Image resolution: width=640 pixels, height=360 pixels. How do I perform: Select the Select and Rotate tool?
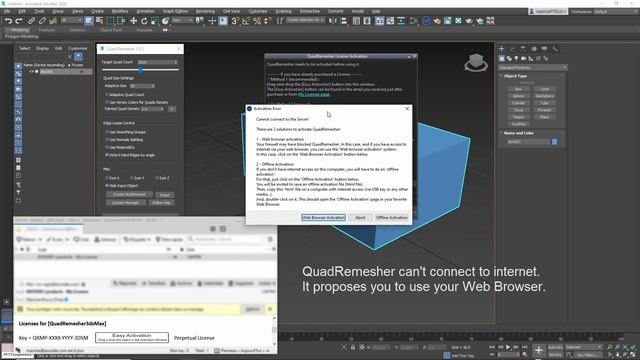point(144,21)
